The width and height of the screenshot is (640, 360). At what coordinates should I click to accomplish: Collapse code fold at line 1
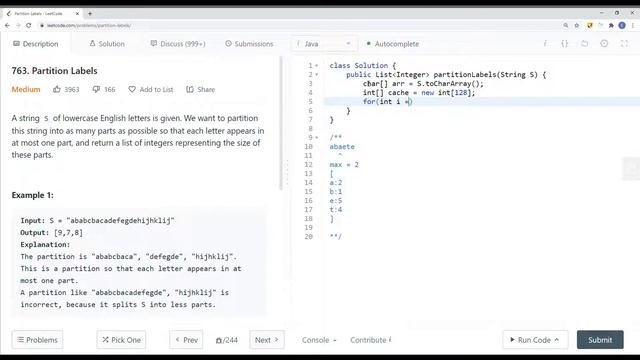(316, 66)
